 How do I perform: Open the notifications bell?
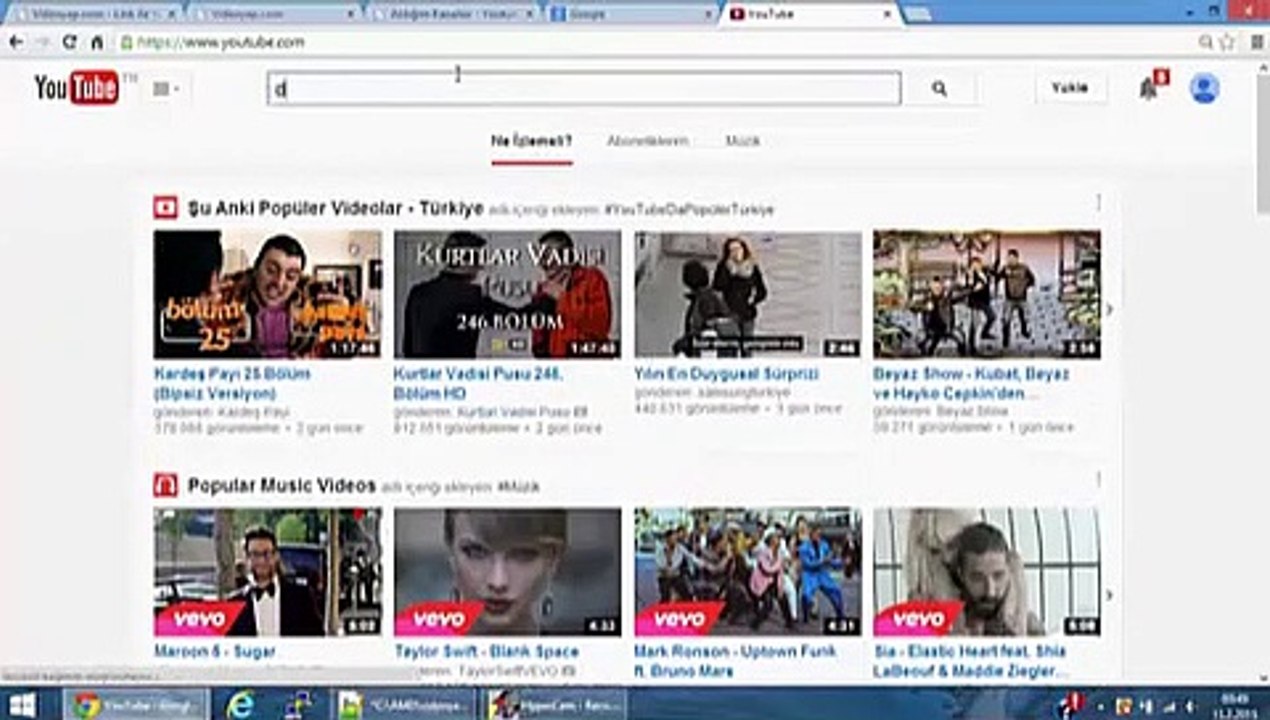click(x=1149, y=89)
